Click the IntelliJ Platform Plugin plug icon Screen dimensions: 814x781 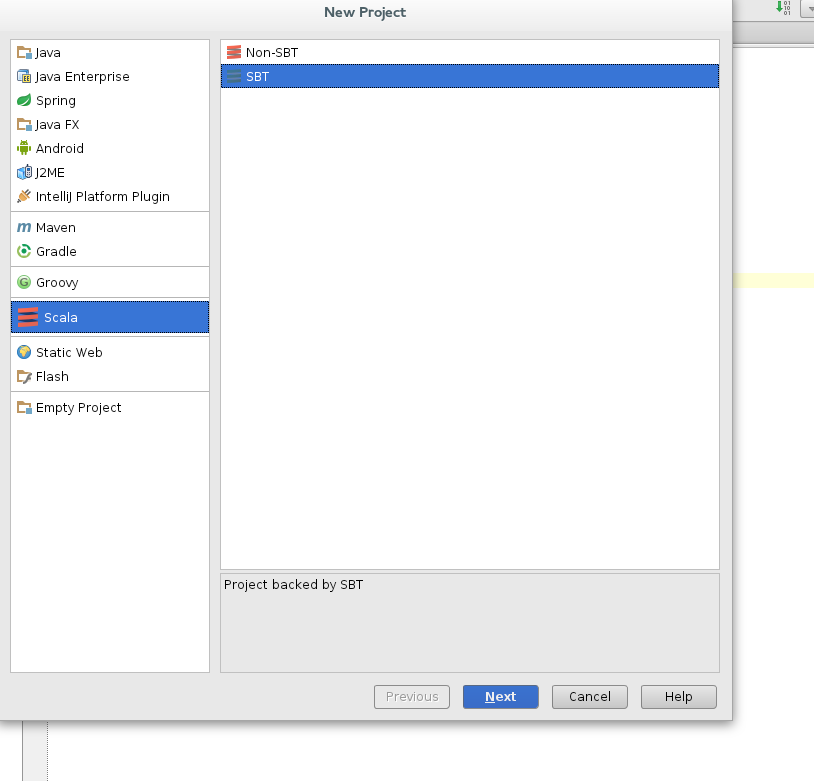(x=24, y=196)
